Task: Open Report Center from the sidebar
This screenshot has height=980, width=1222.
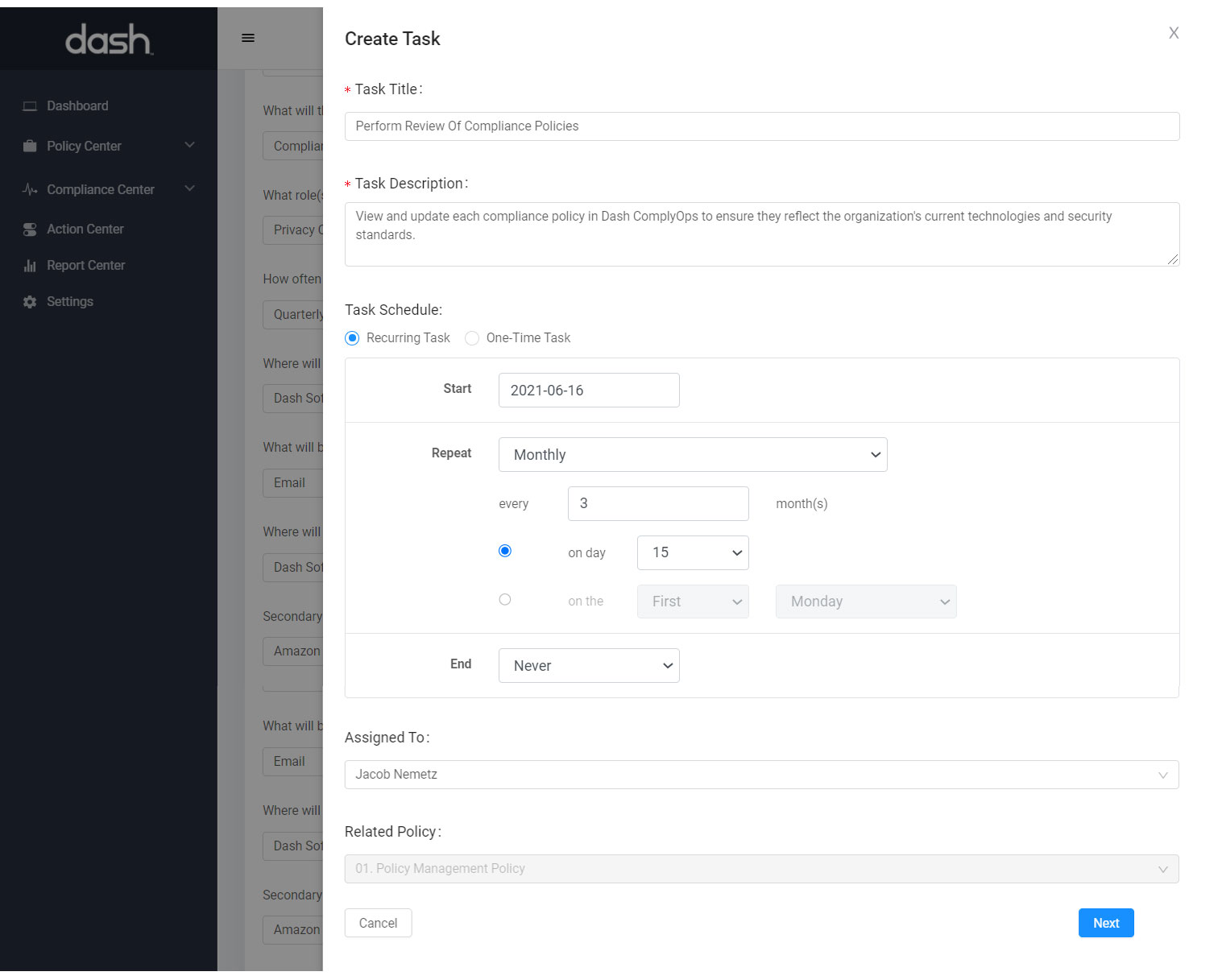Action: coord(85,266)
